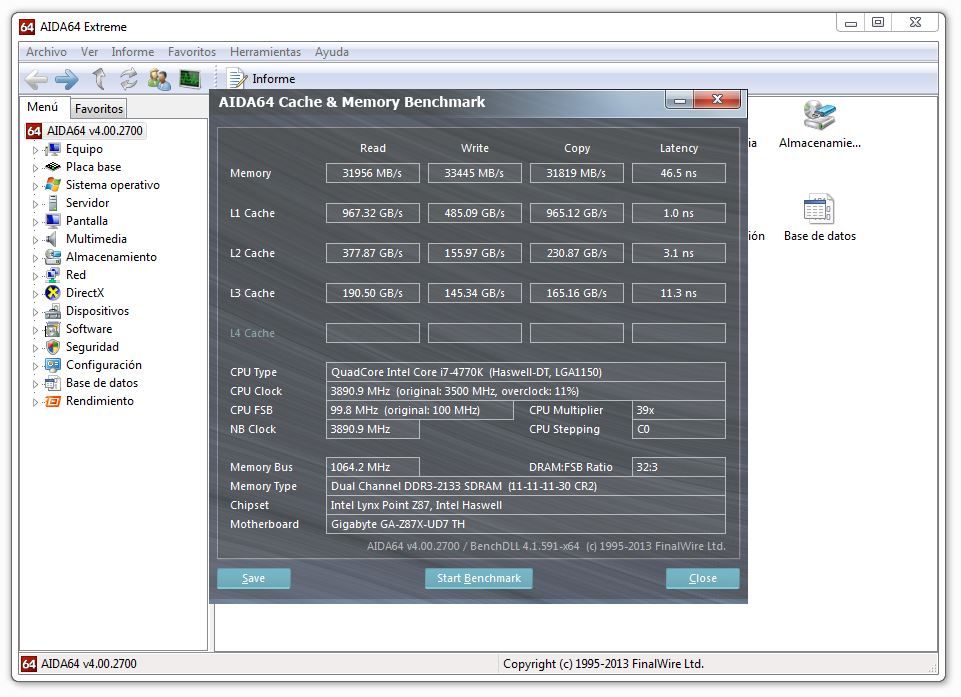Click the Forward arrow toolbar icon

point(66,79)
